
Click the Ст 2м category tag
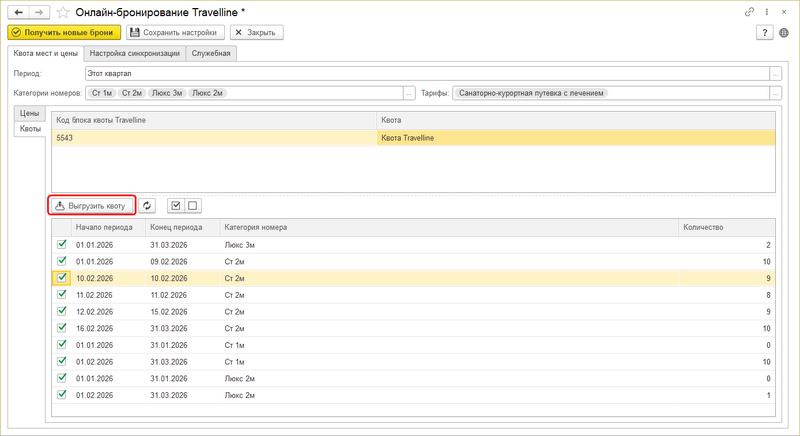tap(132, 93)
